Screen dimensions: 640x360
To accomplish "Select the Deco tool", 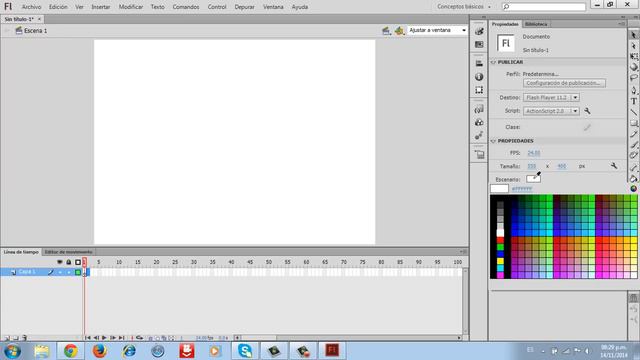I will (x=633, y=155).
